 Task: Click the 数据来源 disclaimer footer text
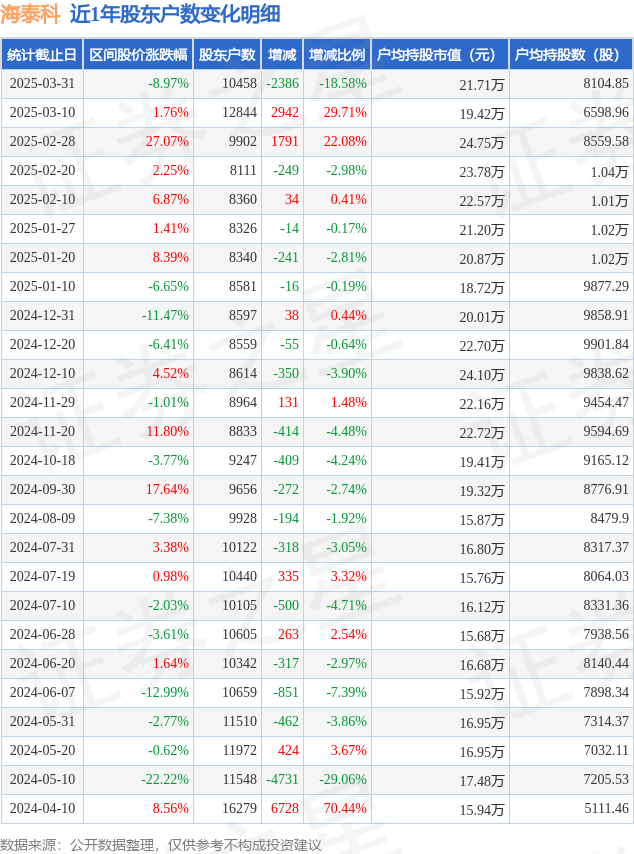(x=161, y=845)
